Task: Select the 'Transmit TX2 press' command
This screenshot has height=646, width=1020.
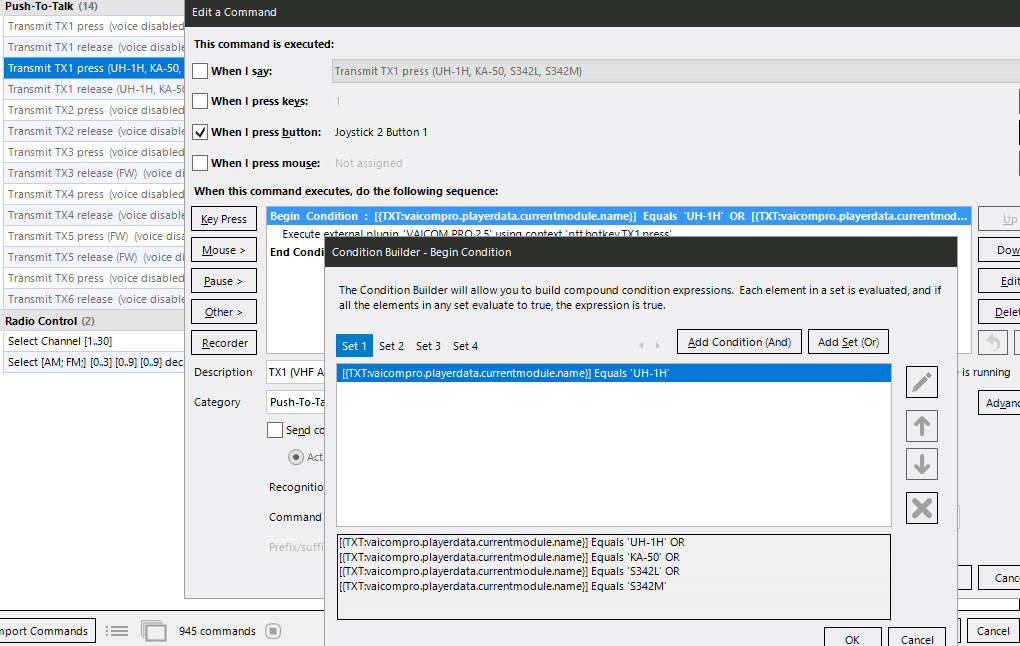Action: coord(94,110)
